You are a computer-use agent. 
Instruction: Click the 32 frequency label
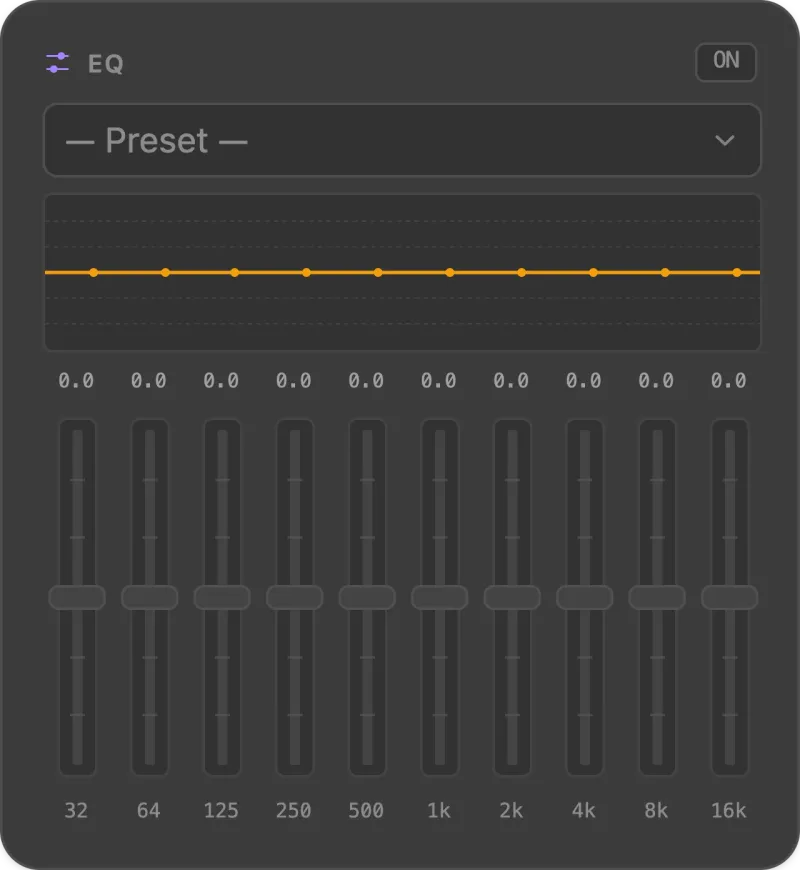coord(76,811)
